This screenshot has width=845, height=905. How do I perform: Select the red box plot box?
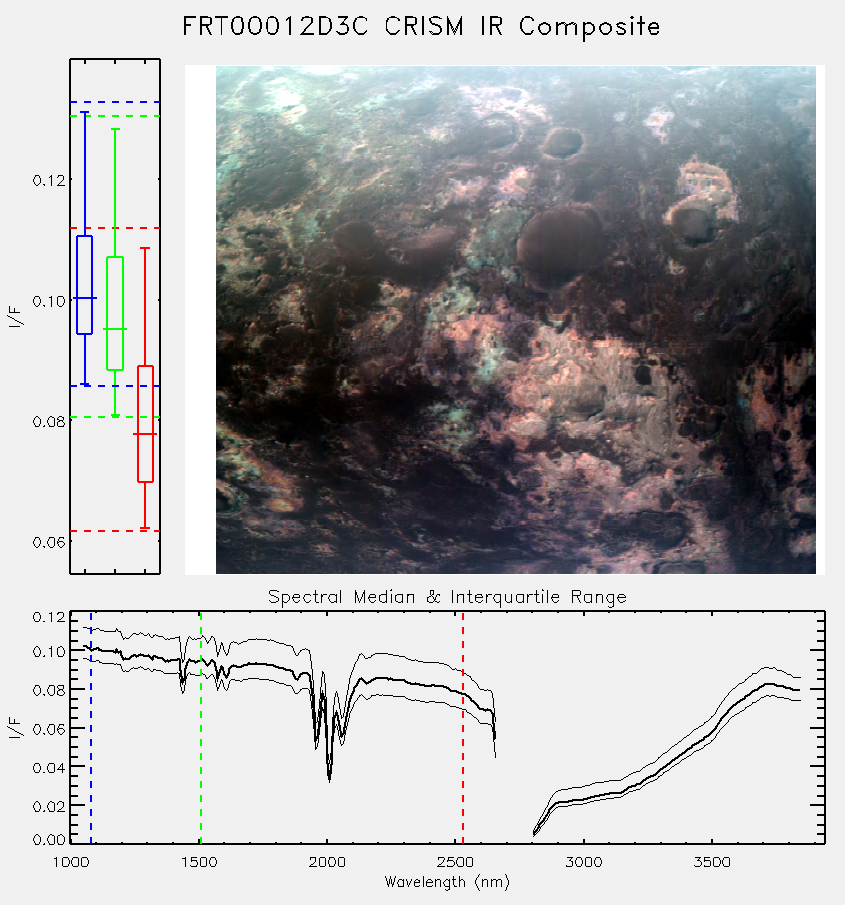145,424
